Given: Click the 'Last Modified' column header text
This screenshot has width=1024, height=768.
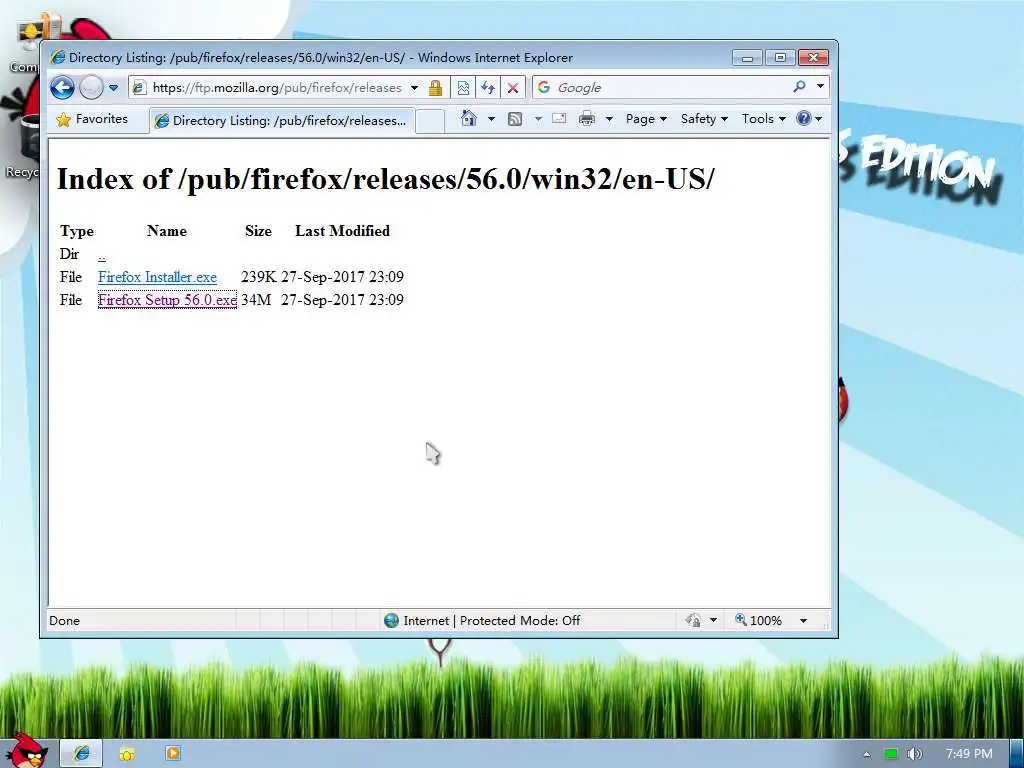Looking at the screenshot, I should (x=342, y=231).
